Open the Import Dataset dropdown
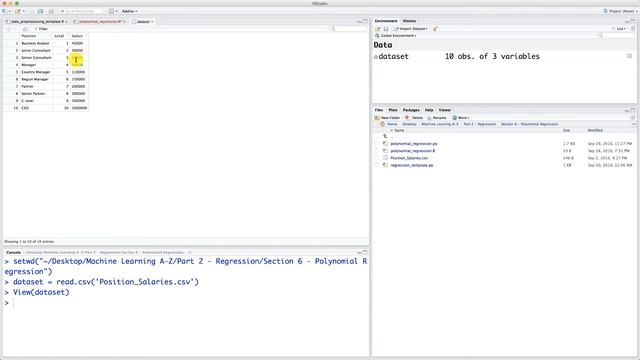This screenshot has width=640, height=360. click(x=411, y=29)
